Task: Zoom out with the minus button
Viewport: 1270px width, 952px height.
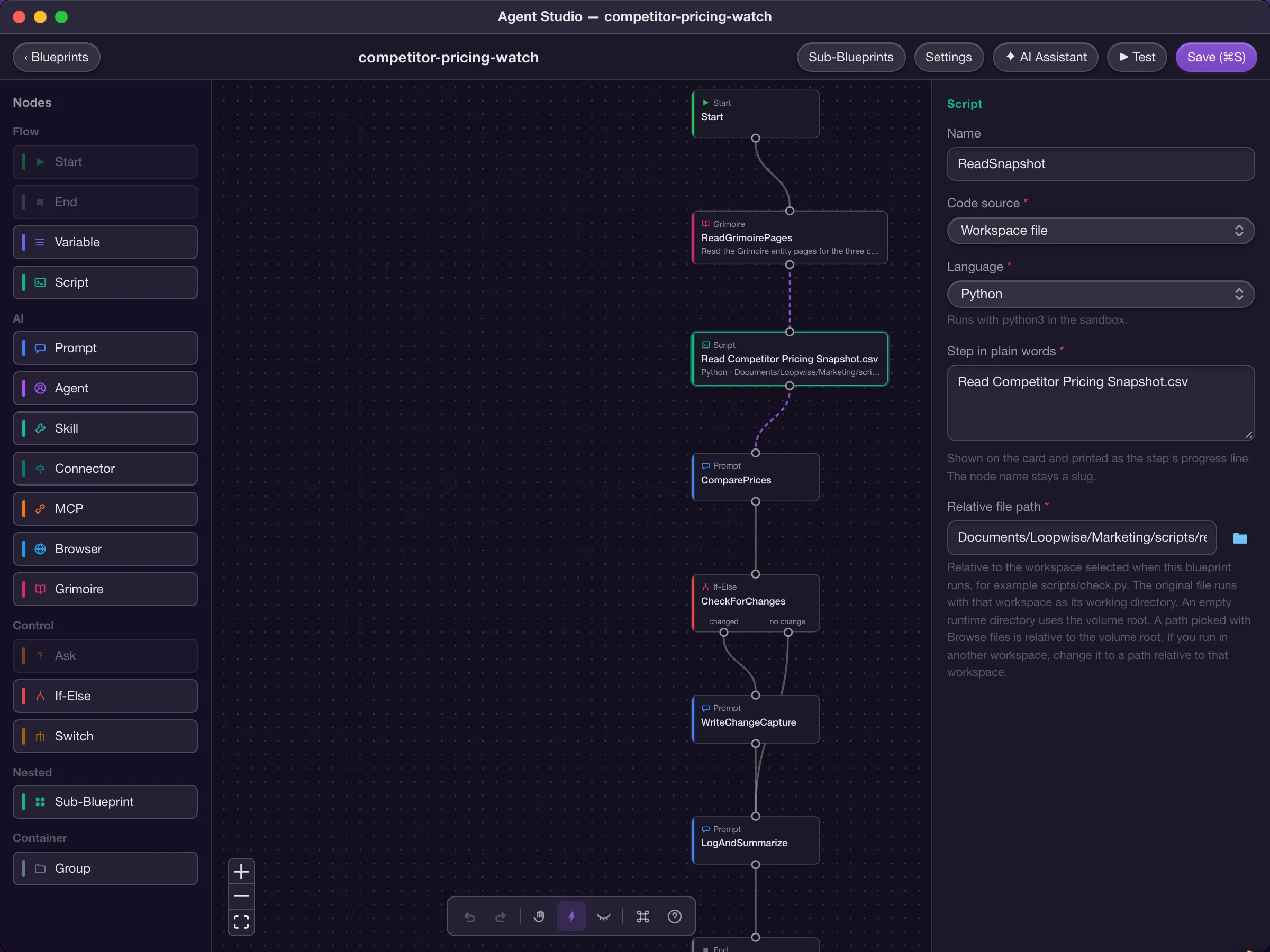Action: click(241, 896)
